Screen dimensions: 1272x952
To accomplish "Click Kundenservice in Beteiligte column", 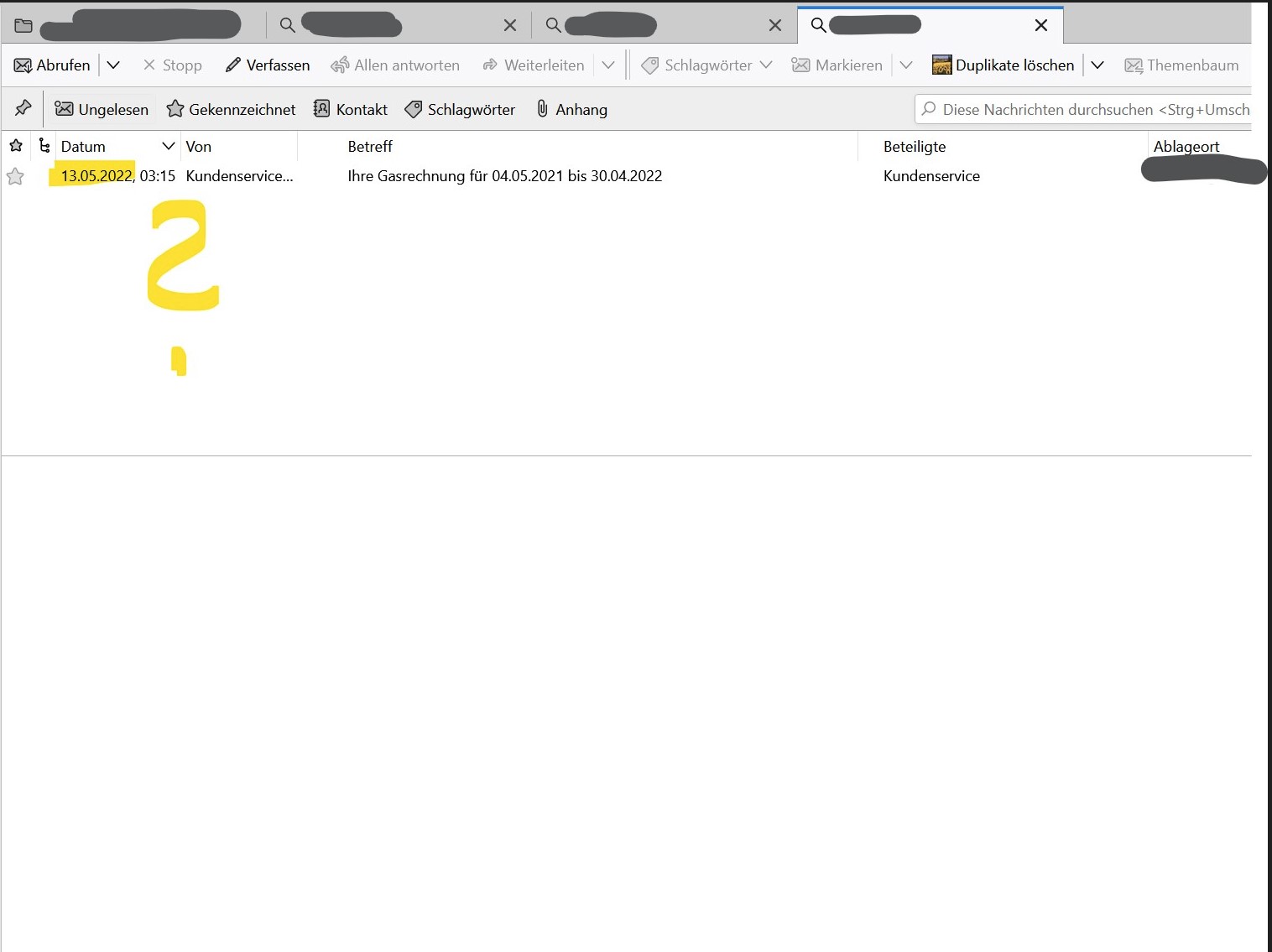I will tap(931, 176).
